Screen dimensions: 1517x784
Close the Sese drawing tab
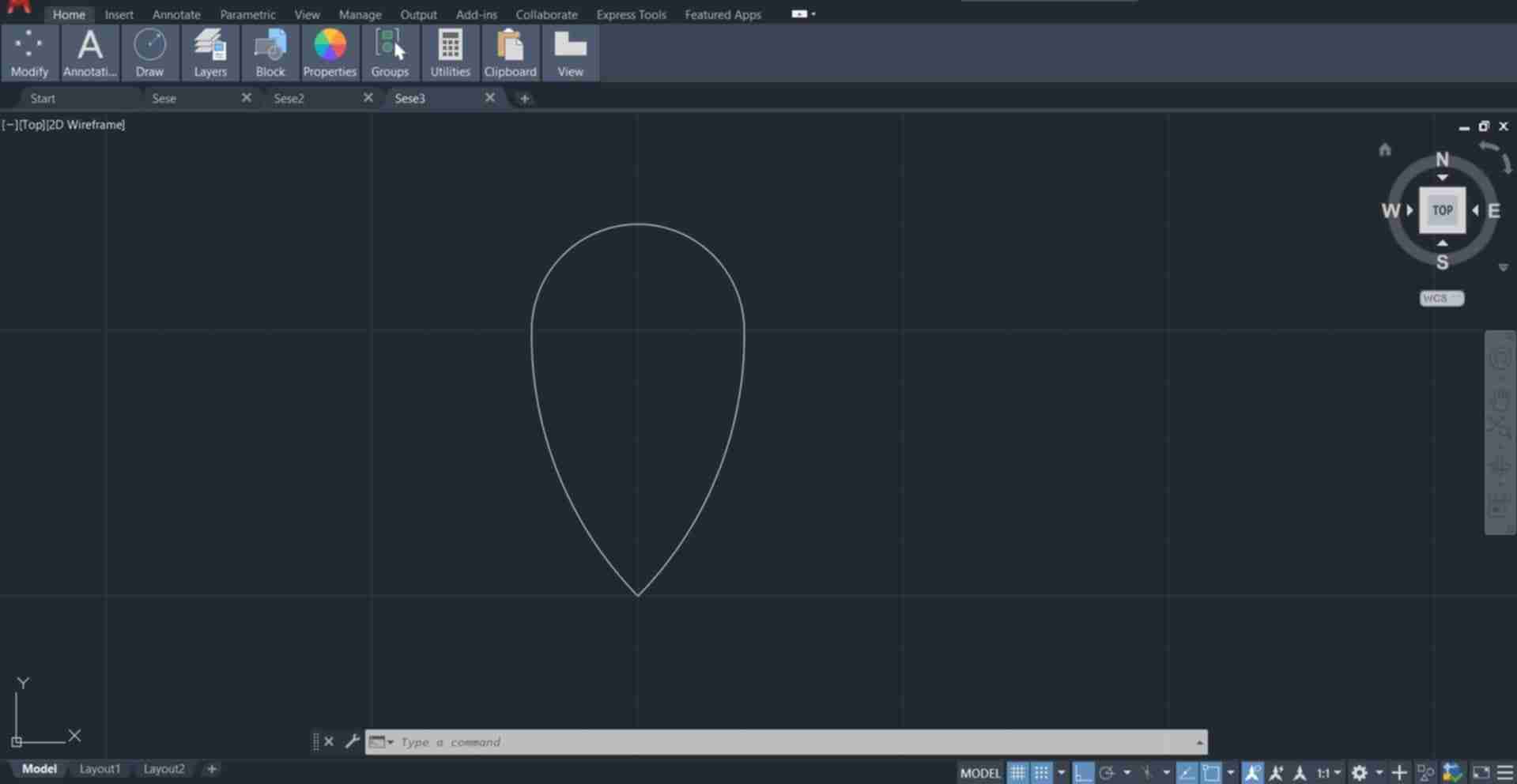point(246,97)
